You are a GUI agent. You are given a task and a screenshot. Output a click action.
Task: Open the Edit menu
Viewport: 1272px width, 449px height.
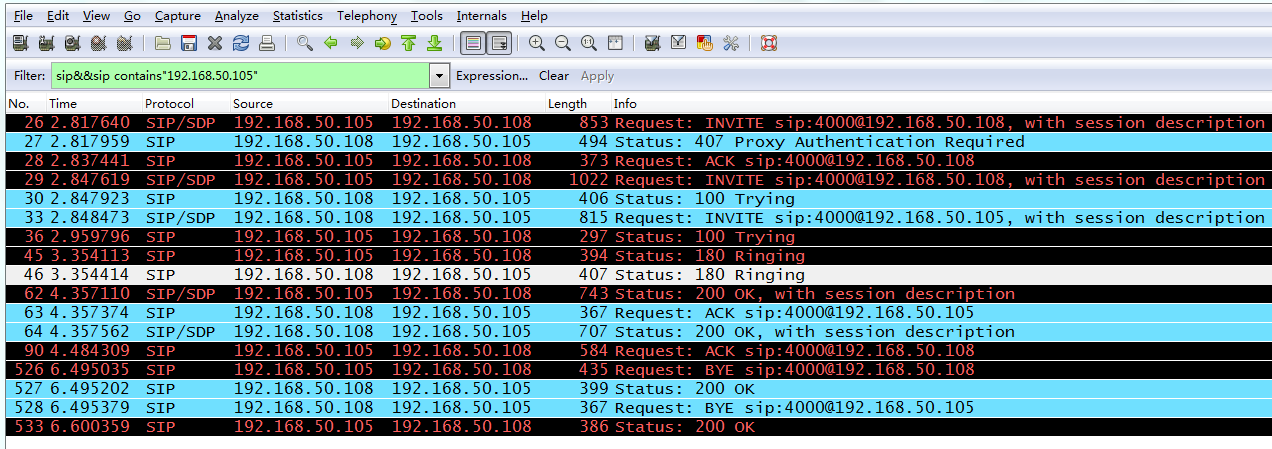[x=58, y=16]
